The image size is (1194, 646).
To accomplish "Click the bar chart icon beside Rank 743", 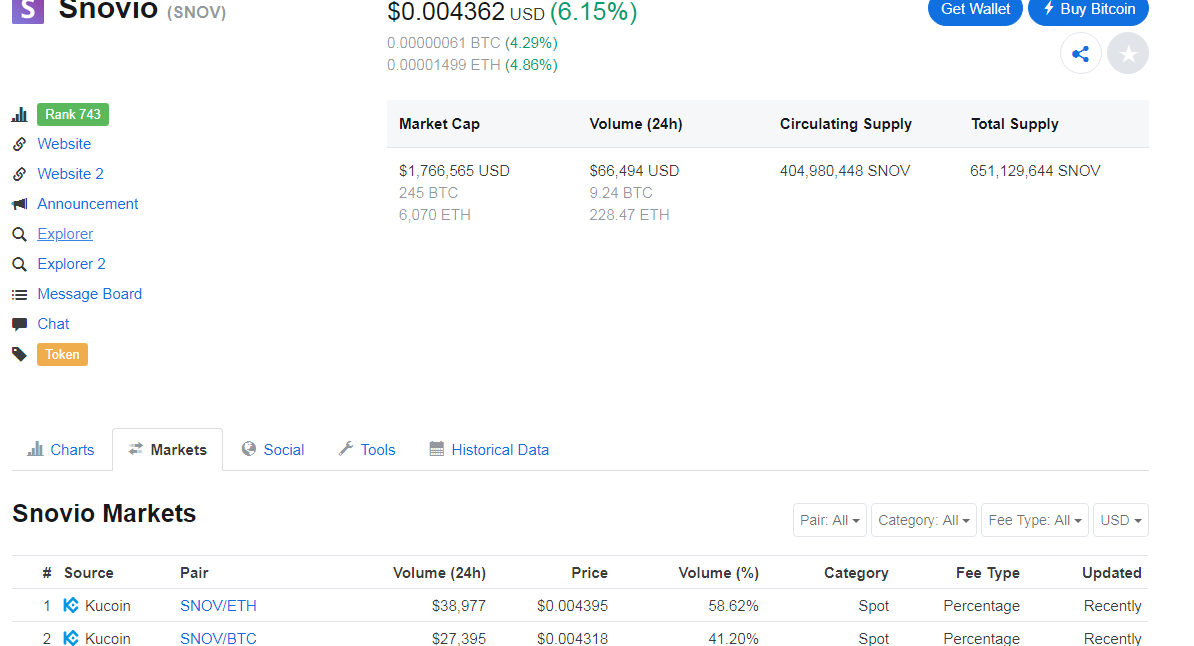I will 20,114.
